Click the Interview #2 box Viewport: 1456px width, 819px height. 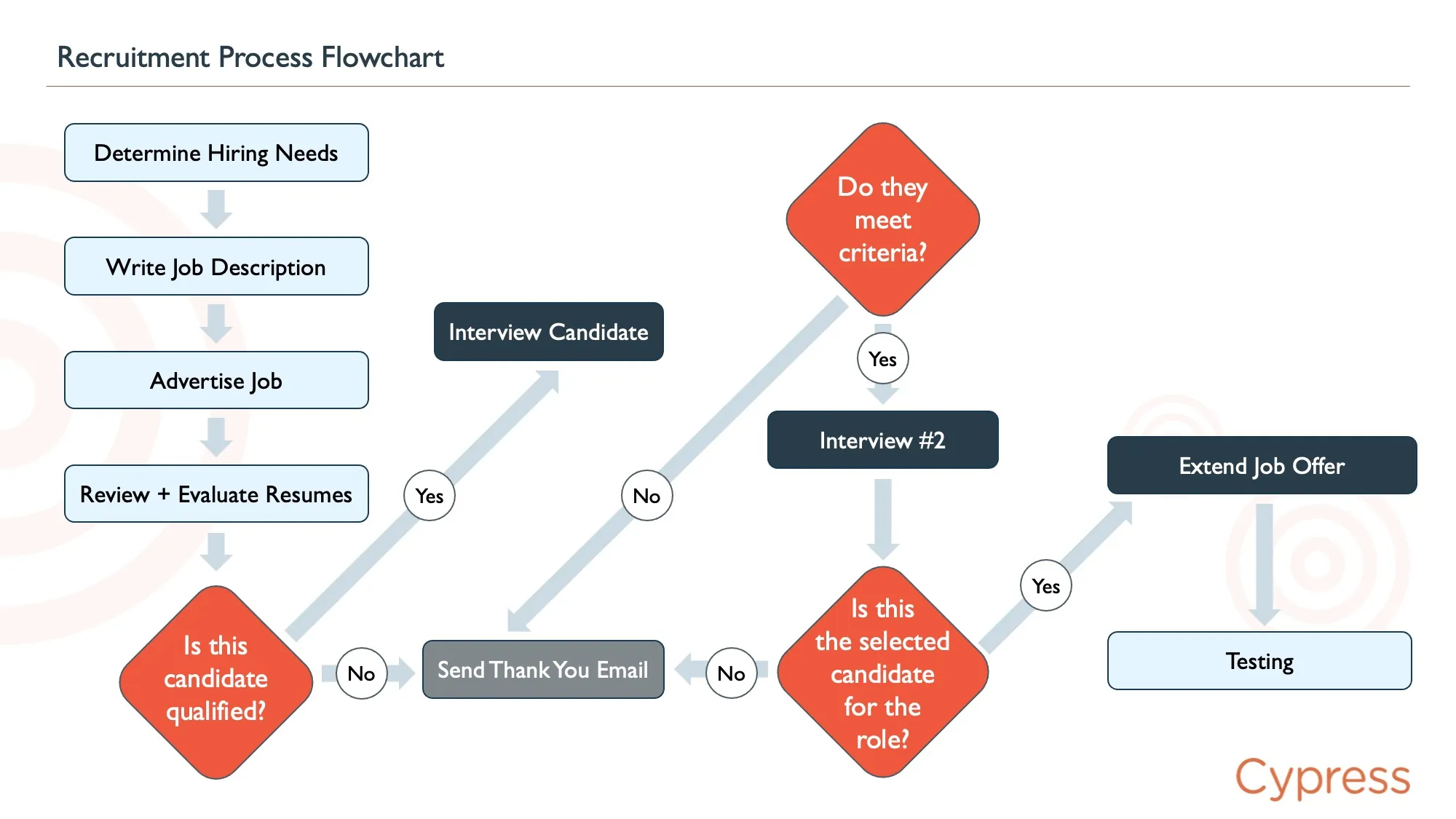pyautogui.click(x=882, y=440)
